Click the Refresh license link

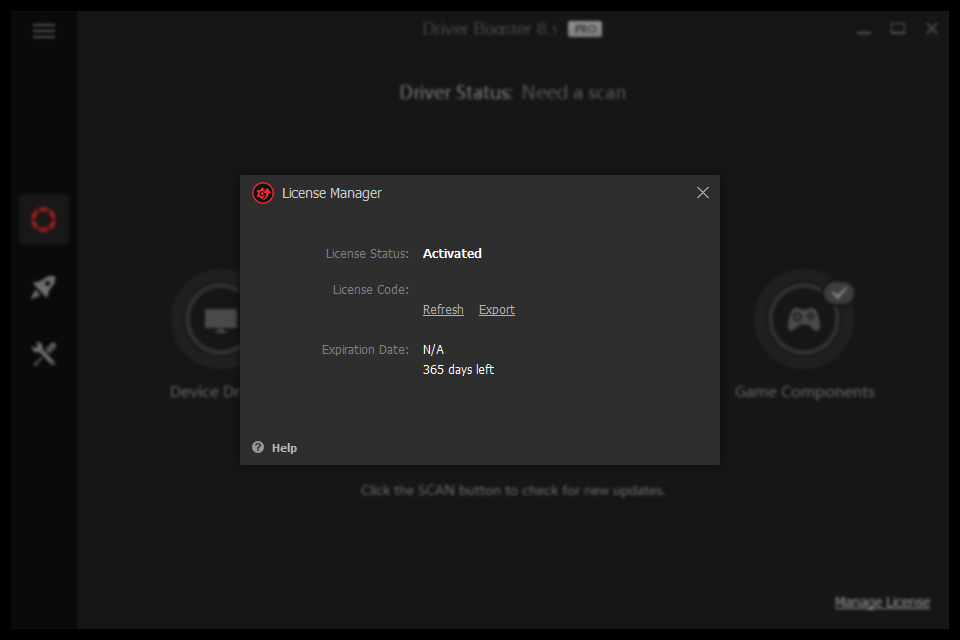[x=443, y=310]
